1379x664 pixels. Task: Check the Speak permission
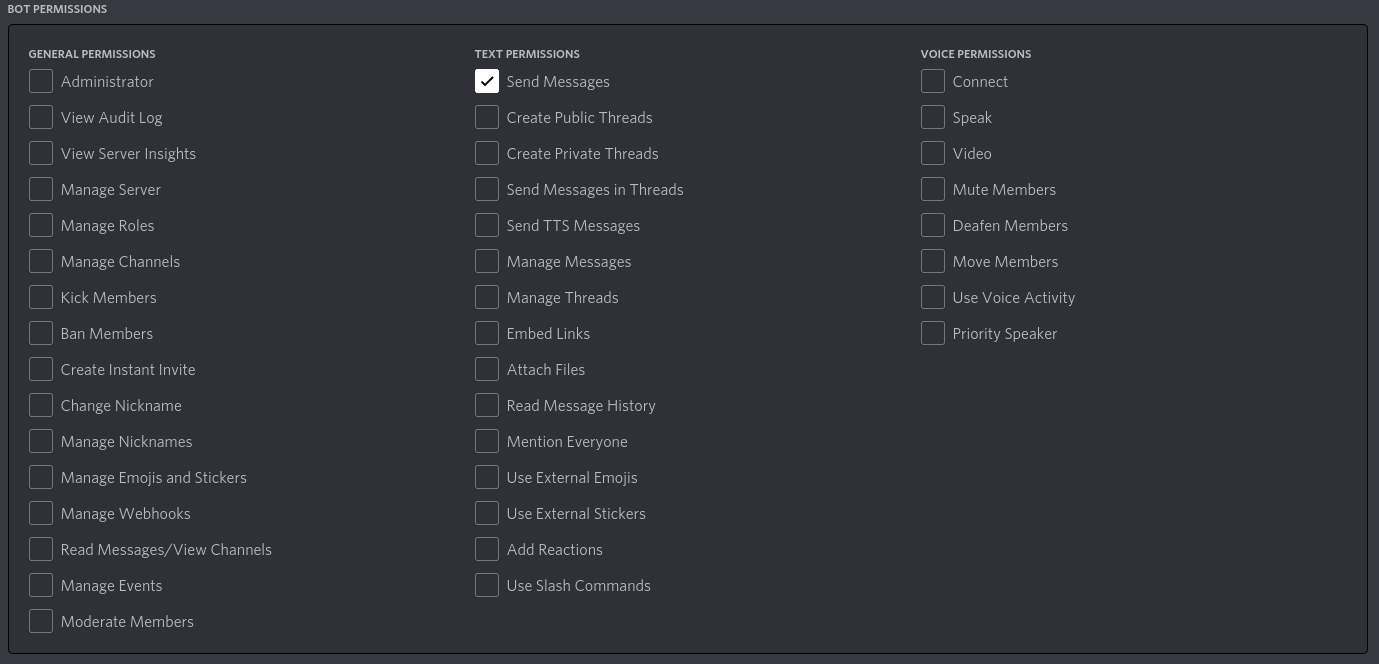click(933, 117)
